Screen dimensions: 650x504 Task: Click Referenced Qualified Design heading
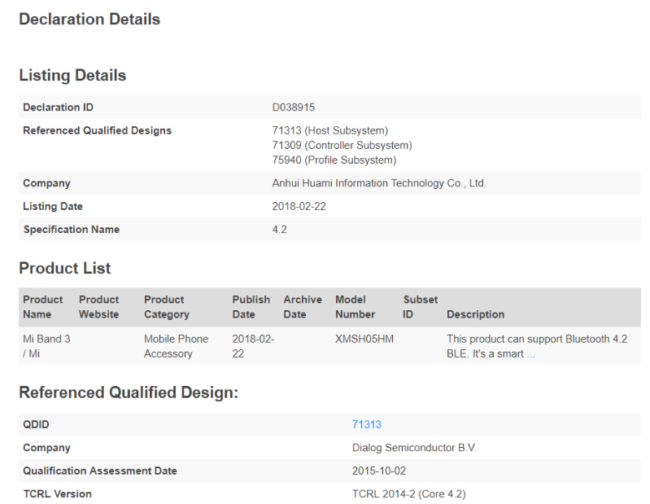point(129,393)
